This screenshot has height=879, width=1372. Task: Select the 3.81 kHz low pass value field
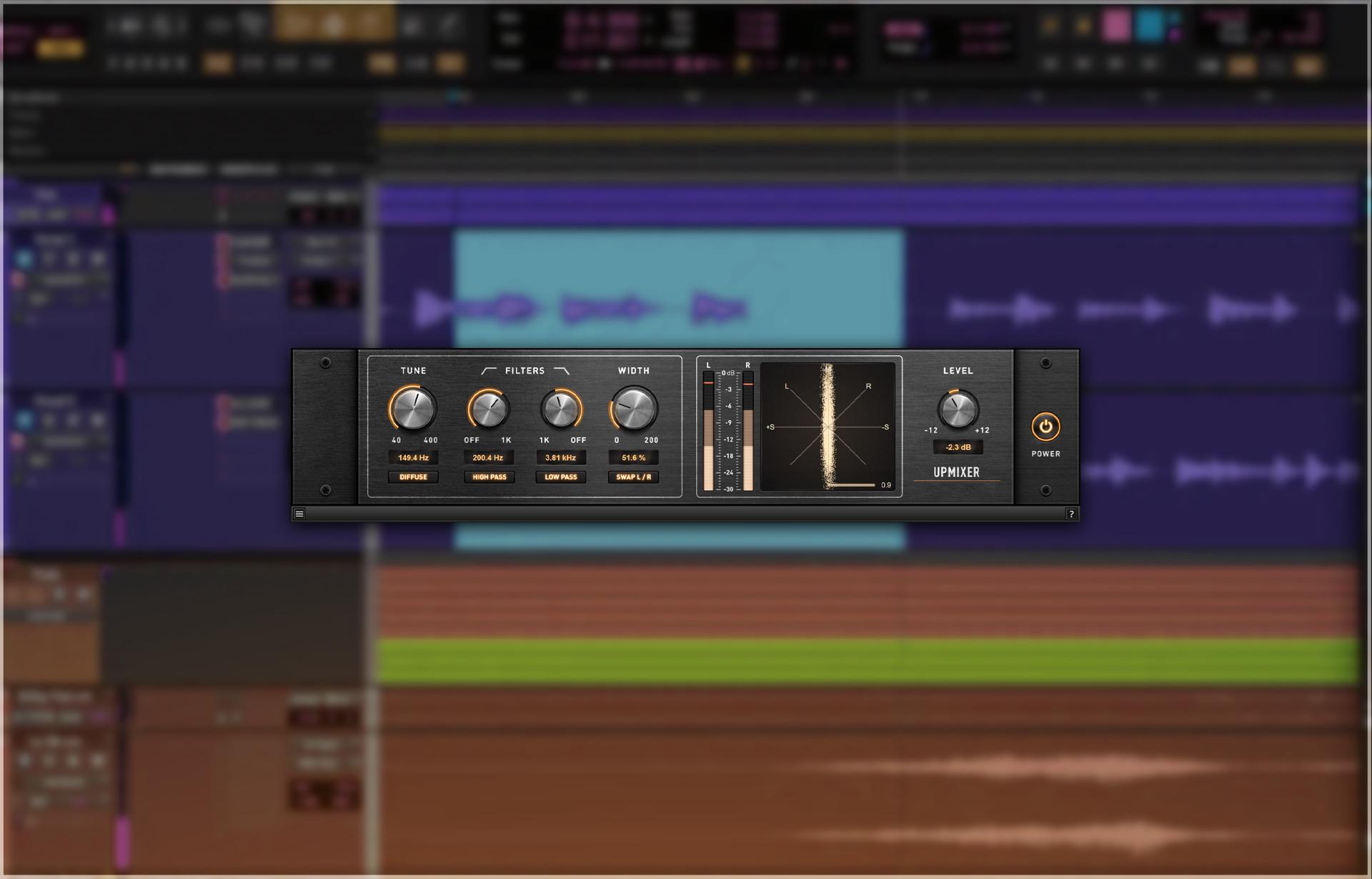point(561,457)
